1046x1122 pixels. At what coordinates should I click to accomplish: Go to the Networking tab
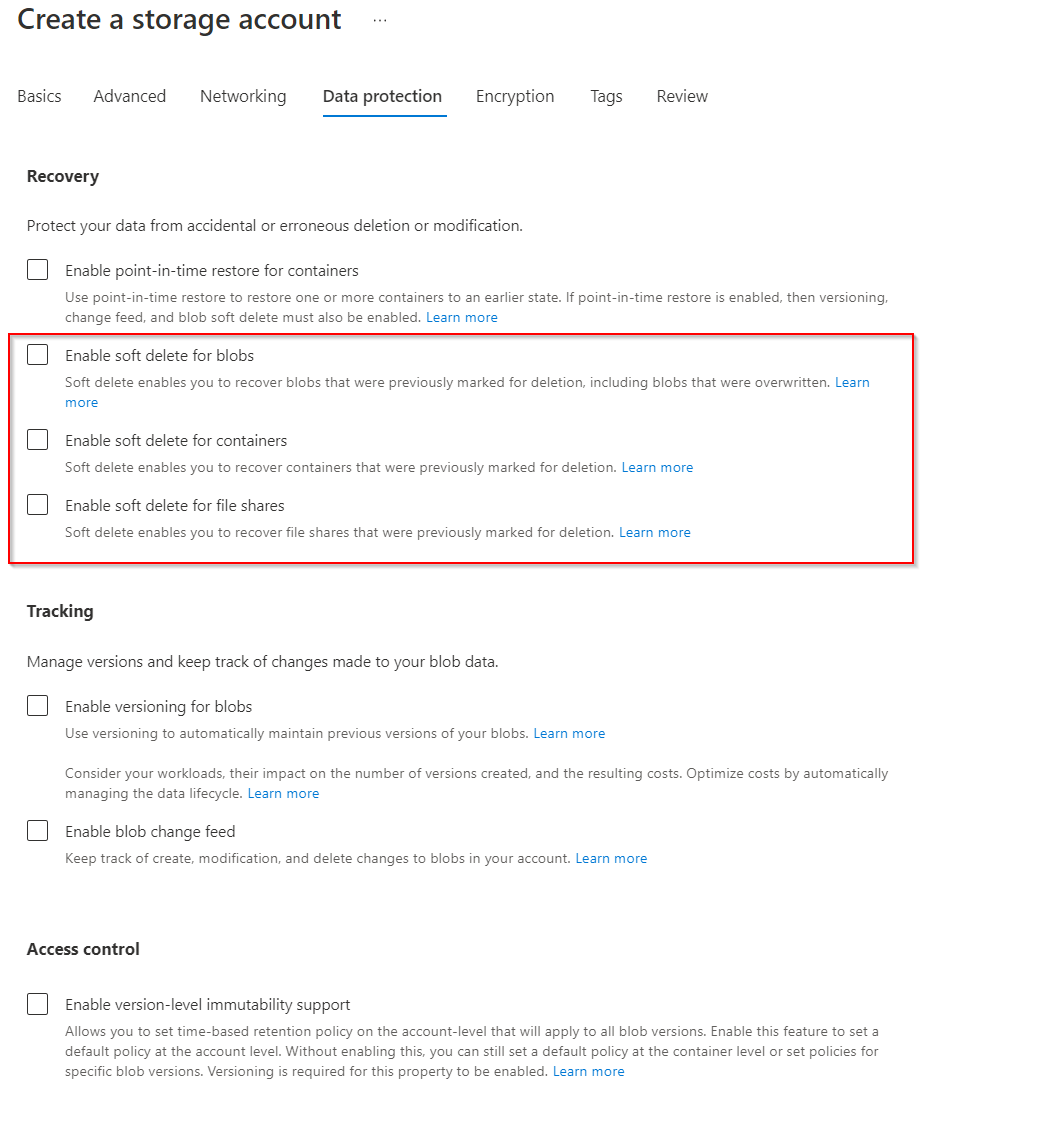click(x=243, y=96)
